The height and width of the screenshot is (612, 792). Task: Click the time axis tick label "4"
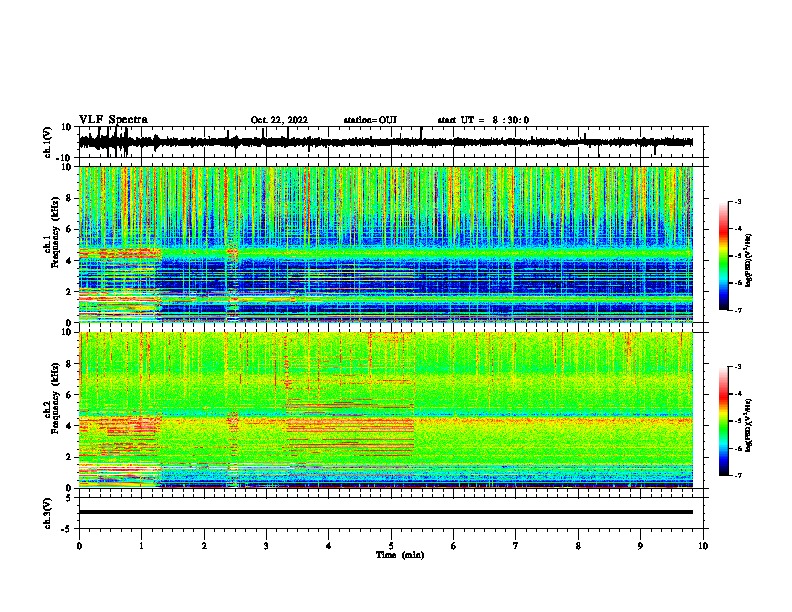329,546
